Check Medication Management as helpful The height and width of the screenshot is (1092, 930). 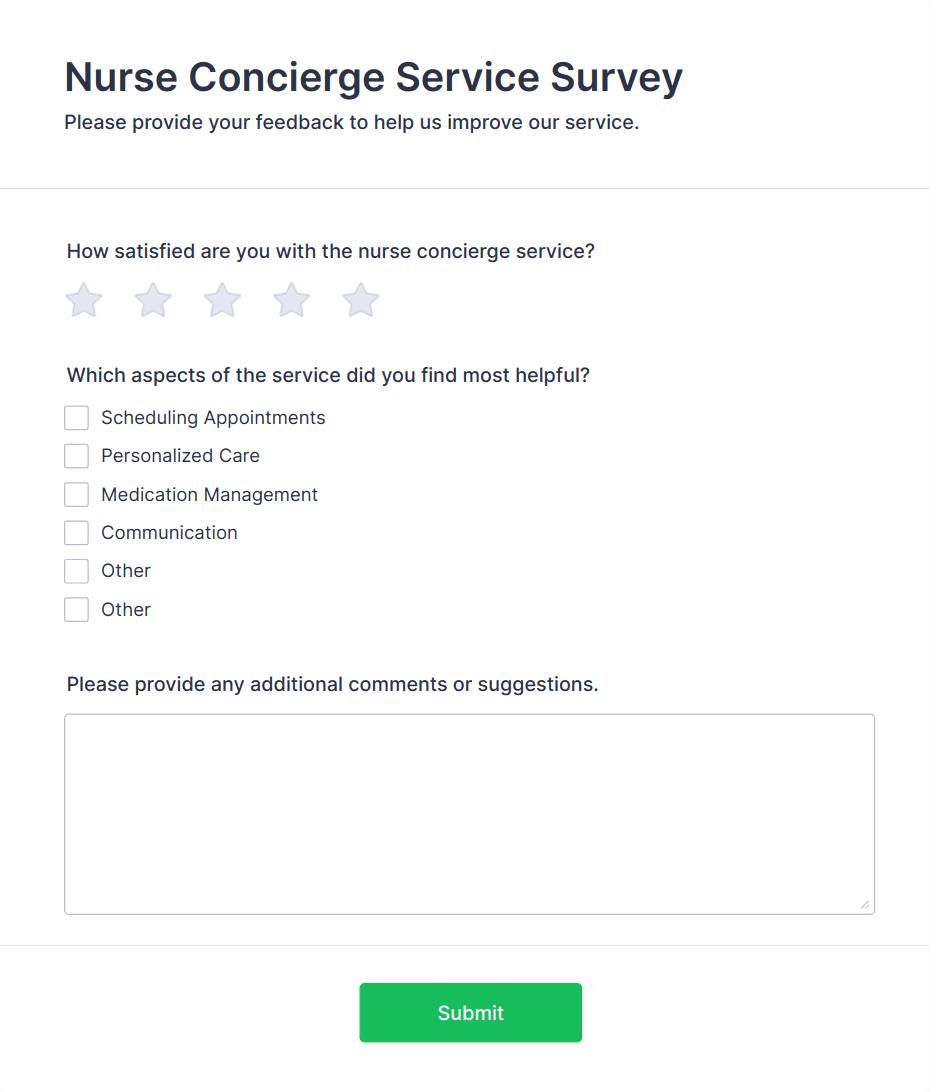click(76, 494)
